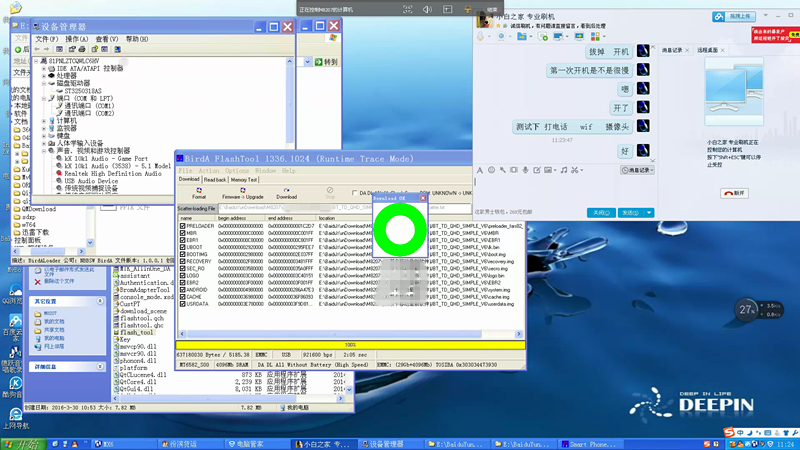The image size is (800, 450).
Task: Close the Download OK dialog
Action: (422, 198)
